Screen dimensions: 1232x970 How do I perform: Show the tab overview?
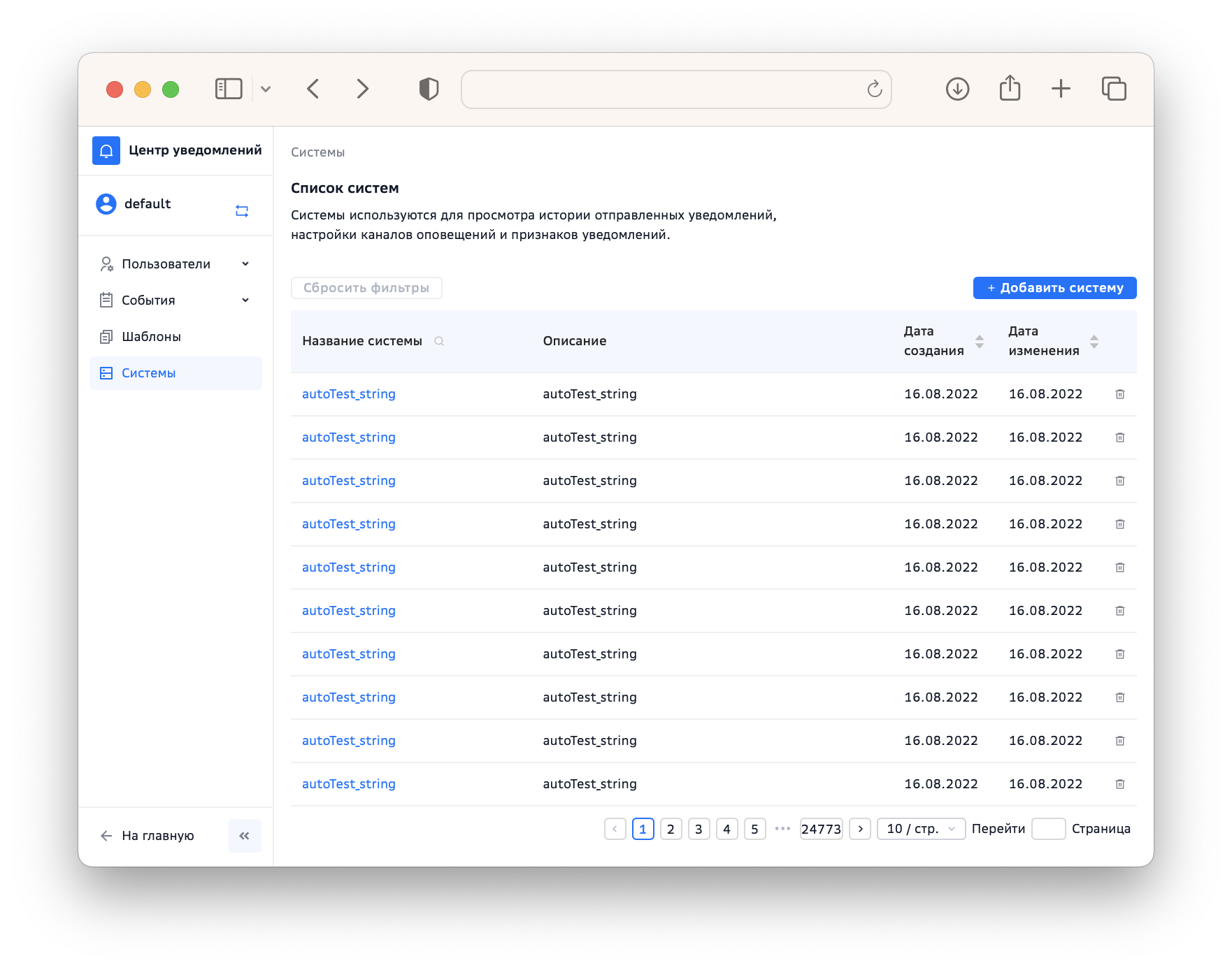pos(1114,89)
